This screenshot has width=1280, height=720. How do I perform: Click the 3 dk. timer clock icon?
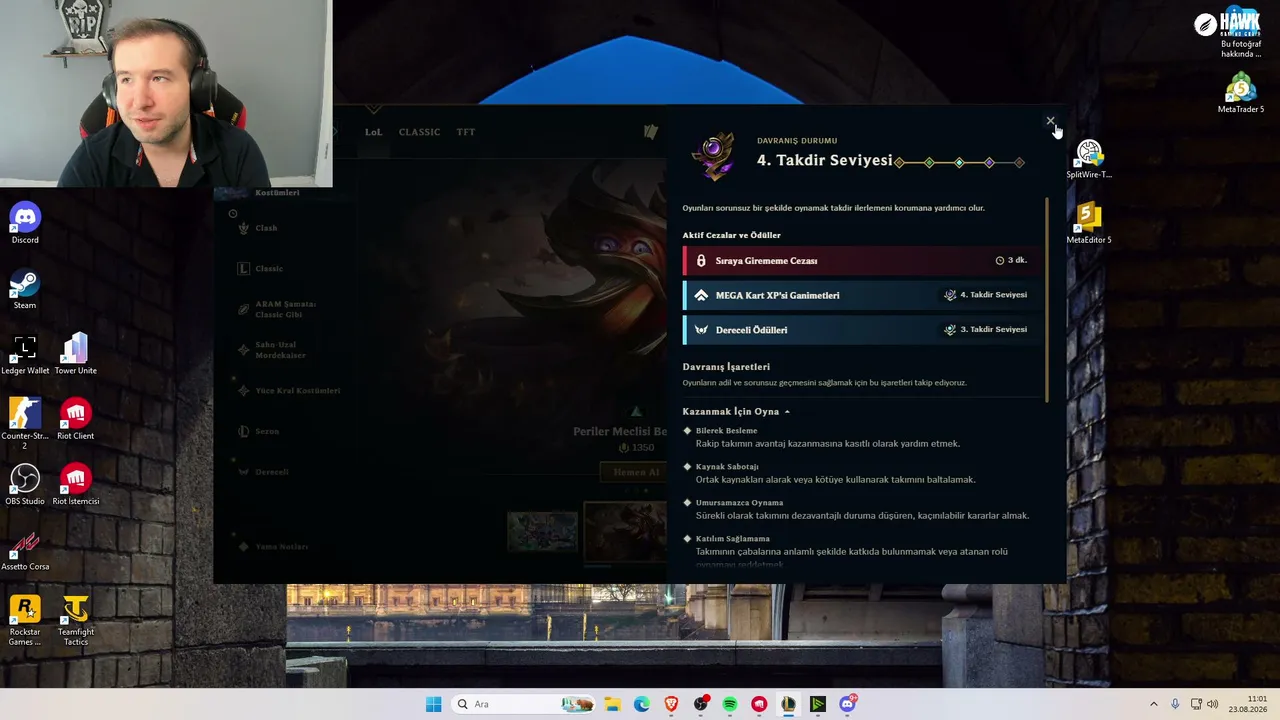[1000, 260]
